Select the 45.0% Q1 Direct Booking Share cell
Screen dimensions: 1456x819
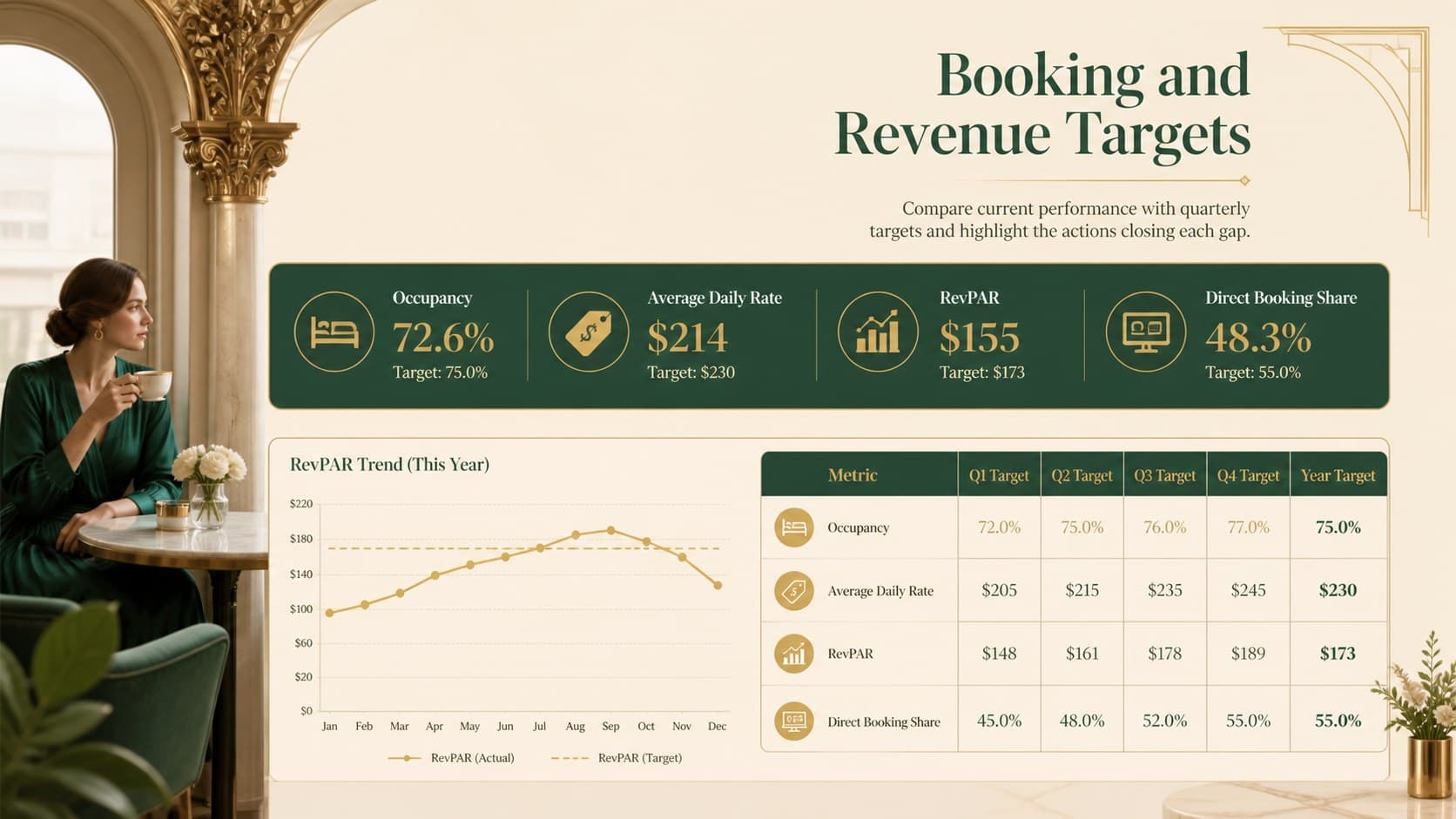pos(999,721)
